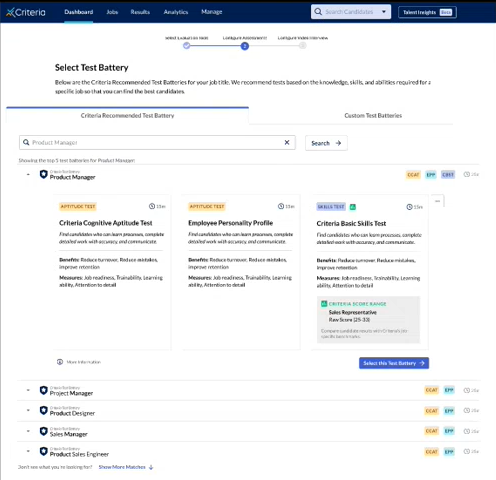Click Select this Test Battery button

click(394, 363)
